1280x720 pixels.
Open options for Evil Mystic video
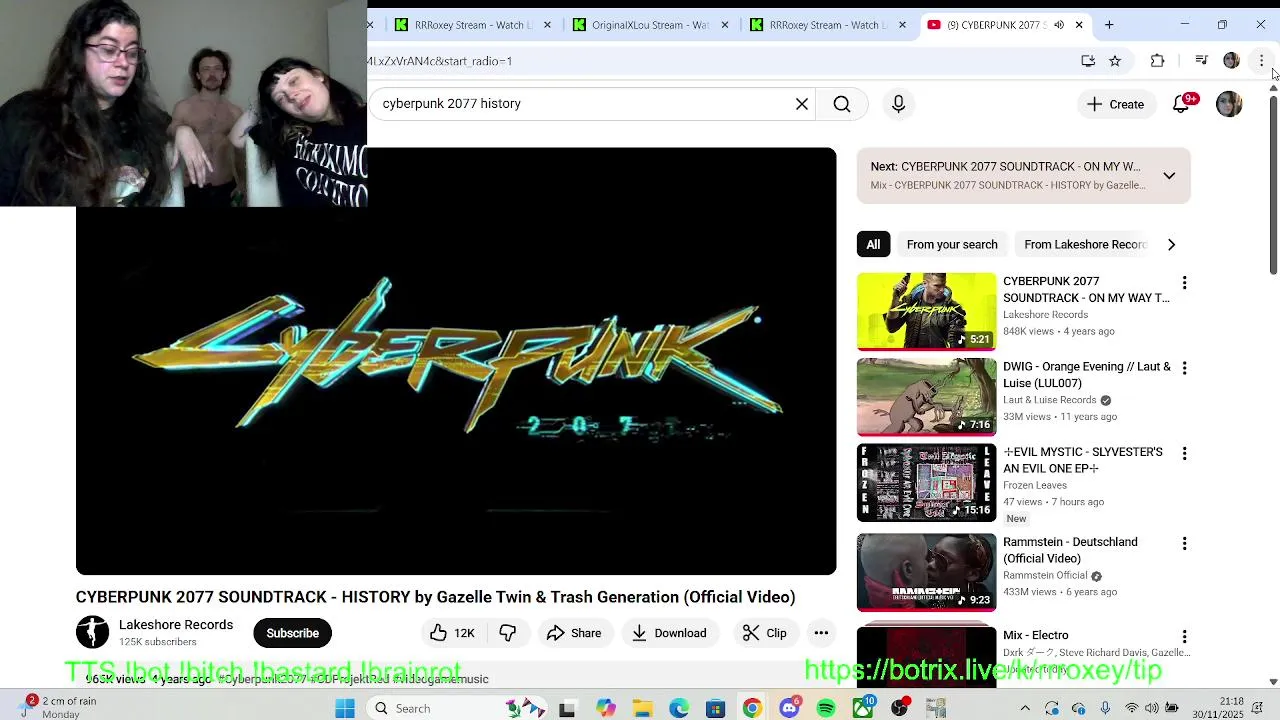click(1184, 454)
